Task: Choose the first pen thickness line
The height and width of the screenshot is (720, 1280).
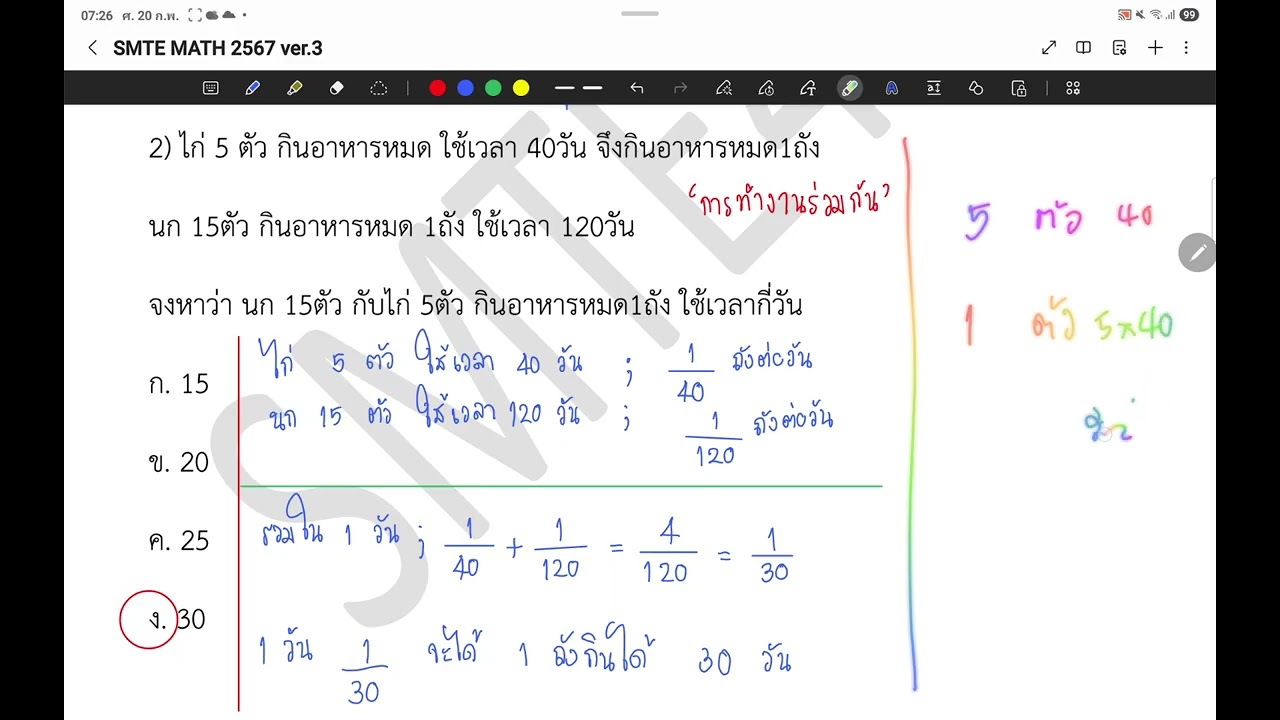Action: click(x=566, y=88)
